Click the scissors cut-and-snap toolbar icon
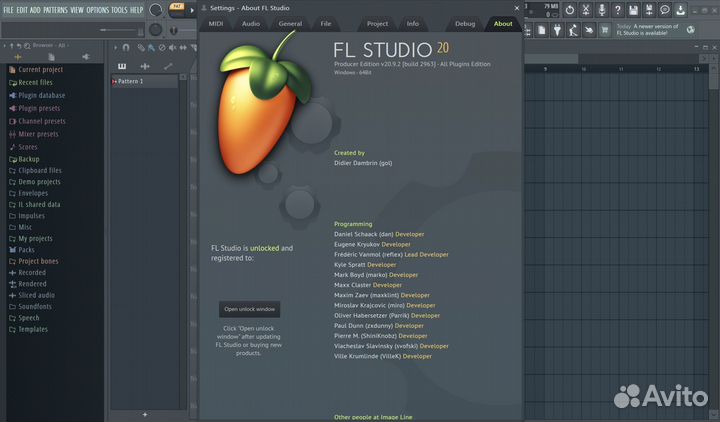The width and height of the screenshot is (720, 422). coord(586,10)
